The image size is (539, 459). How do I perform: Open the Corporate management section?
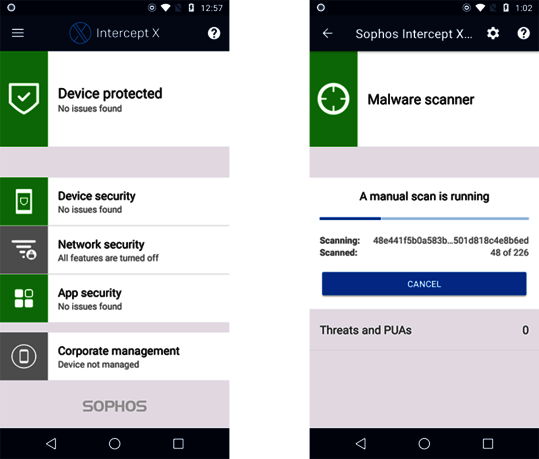(x=114, y=356)
